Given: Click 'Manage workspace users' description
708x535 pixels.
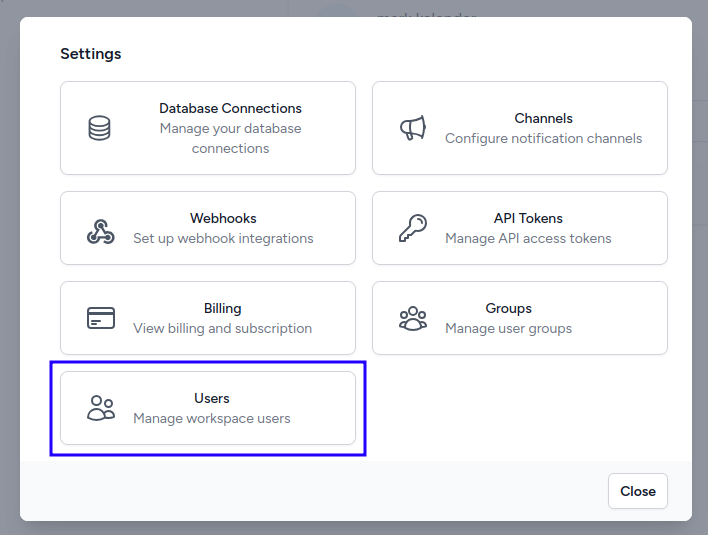Looking at the screenshot, I should pyautogui.click(x=212, y=418).
